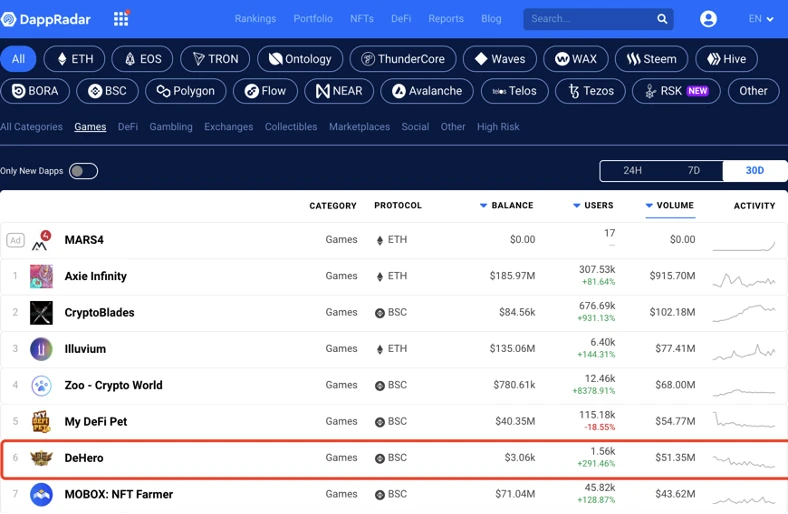This screenshot has height=514, width=788.
Task: Filter by TRON chain
Action: coord(215,59)
